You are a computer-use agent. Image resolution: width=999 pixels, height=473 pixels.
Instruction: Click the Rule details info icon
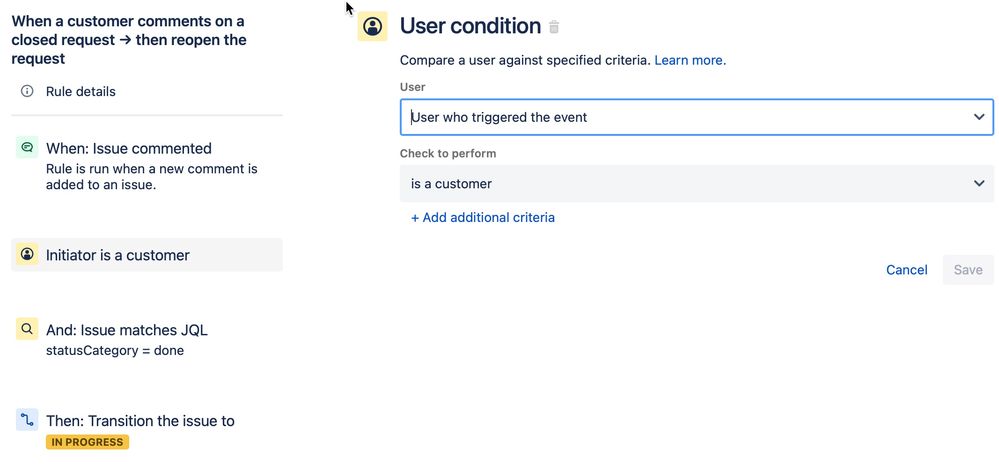[27, 91]
